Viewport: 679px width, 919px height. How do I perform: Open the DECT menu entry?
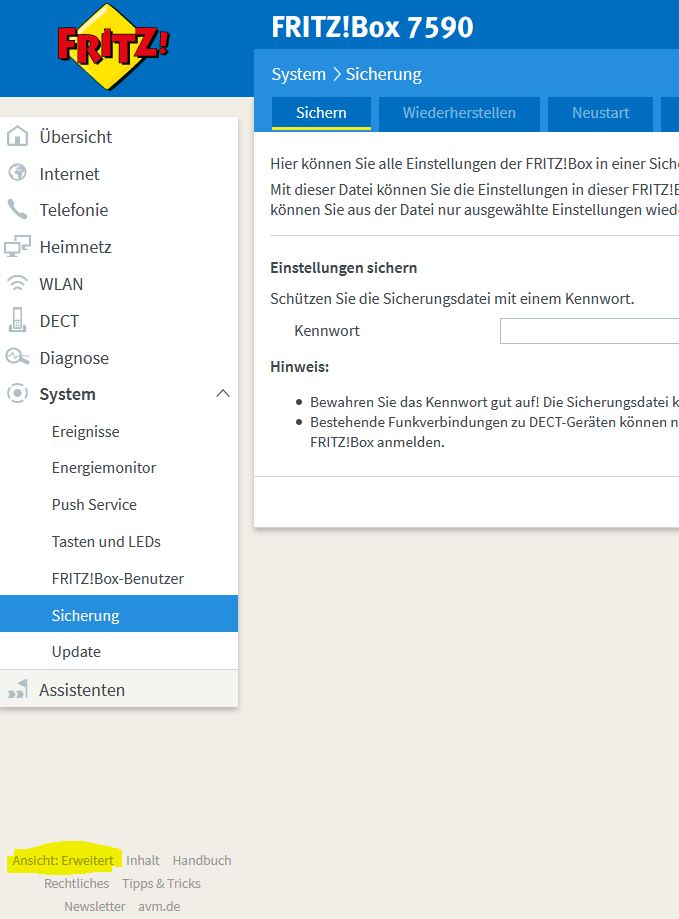coord(119,321)
